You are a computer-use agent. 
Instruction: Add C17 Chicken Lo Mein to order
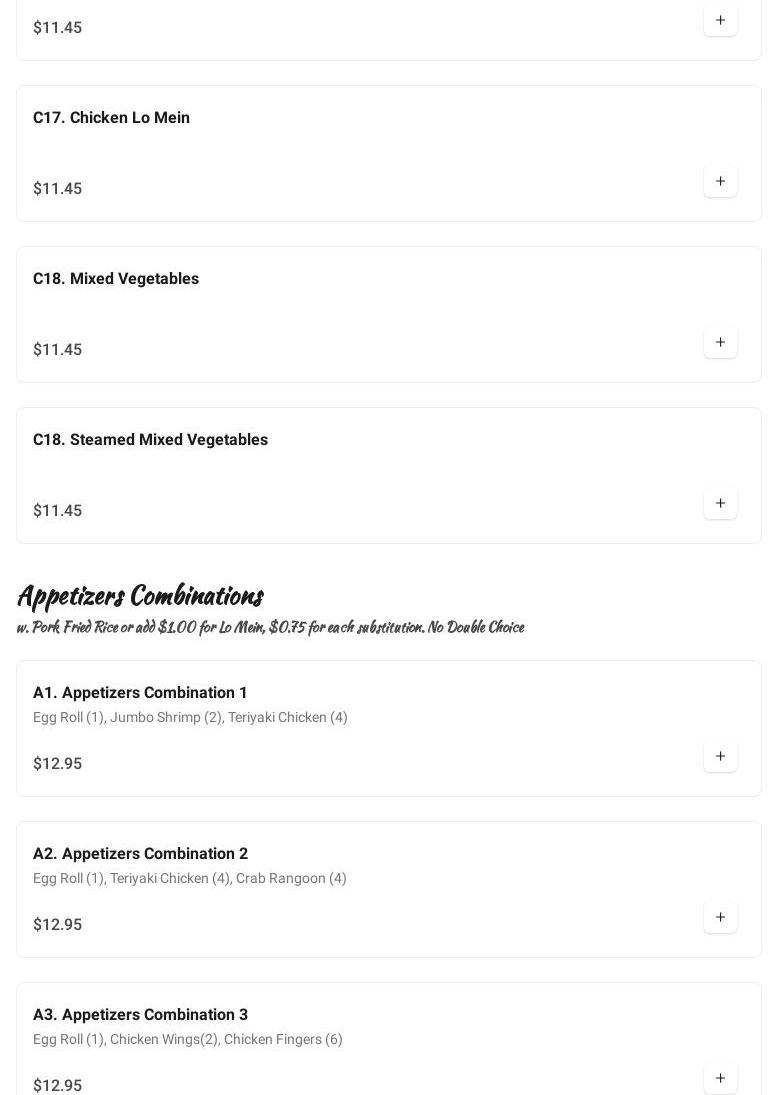point(720,182)
